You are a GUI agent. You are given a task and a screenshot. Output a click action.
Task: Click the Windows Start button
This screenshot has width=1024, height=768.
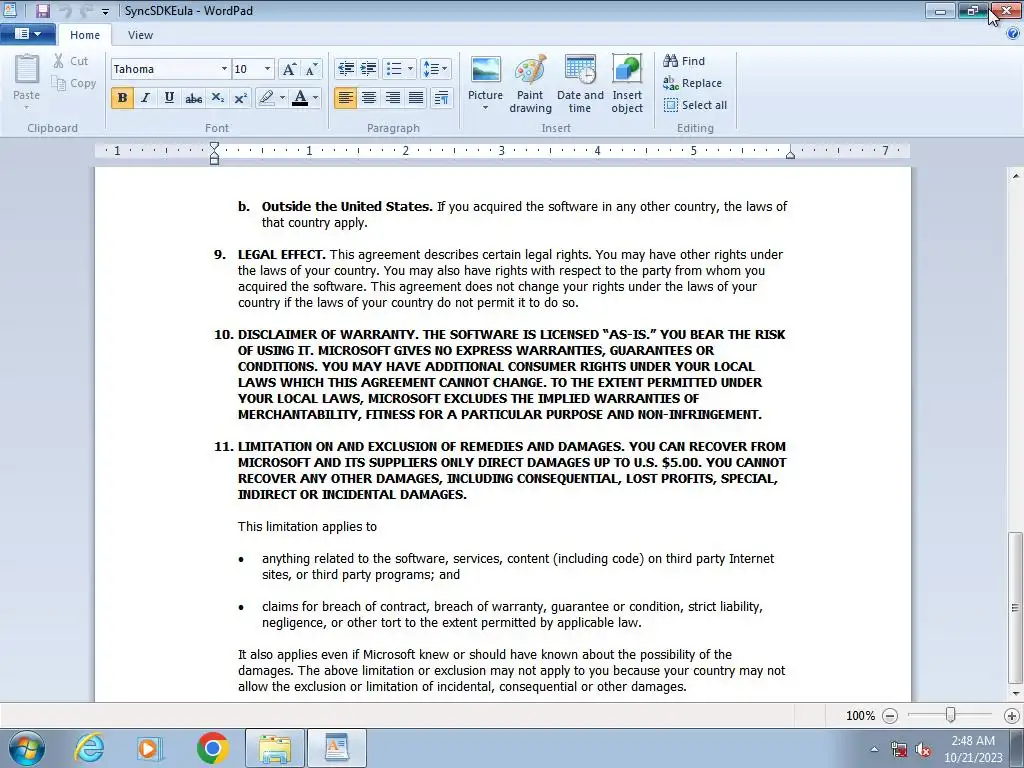click(26, 748)
